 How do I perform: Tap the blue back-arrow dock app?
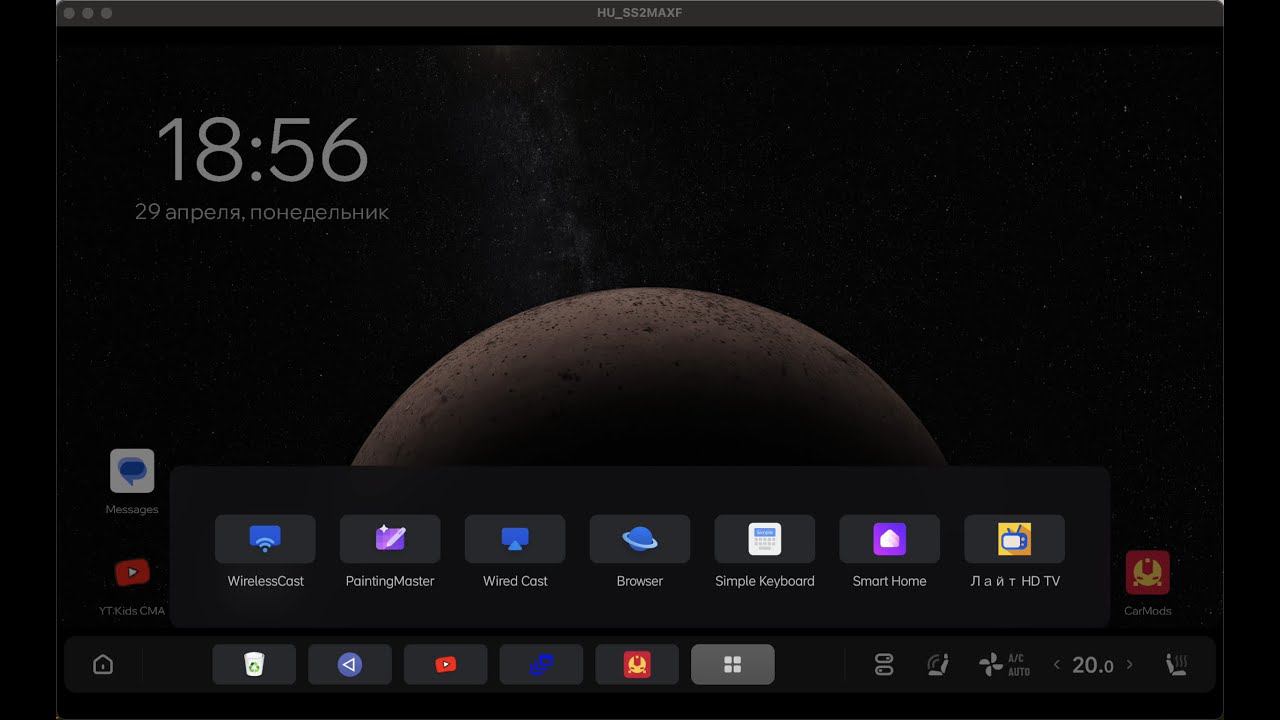point(350,665)
